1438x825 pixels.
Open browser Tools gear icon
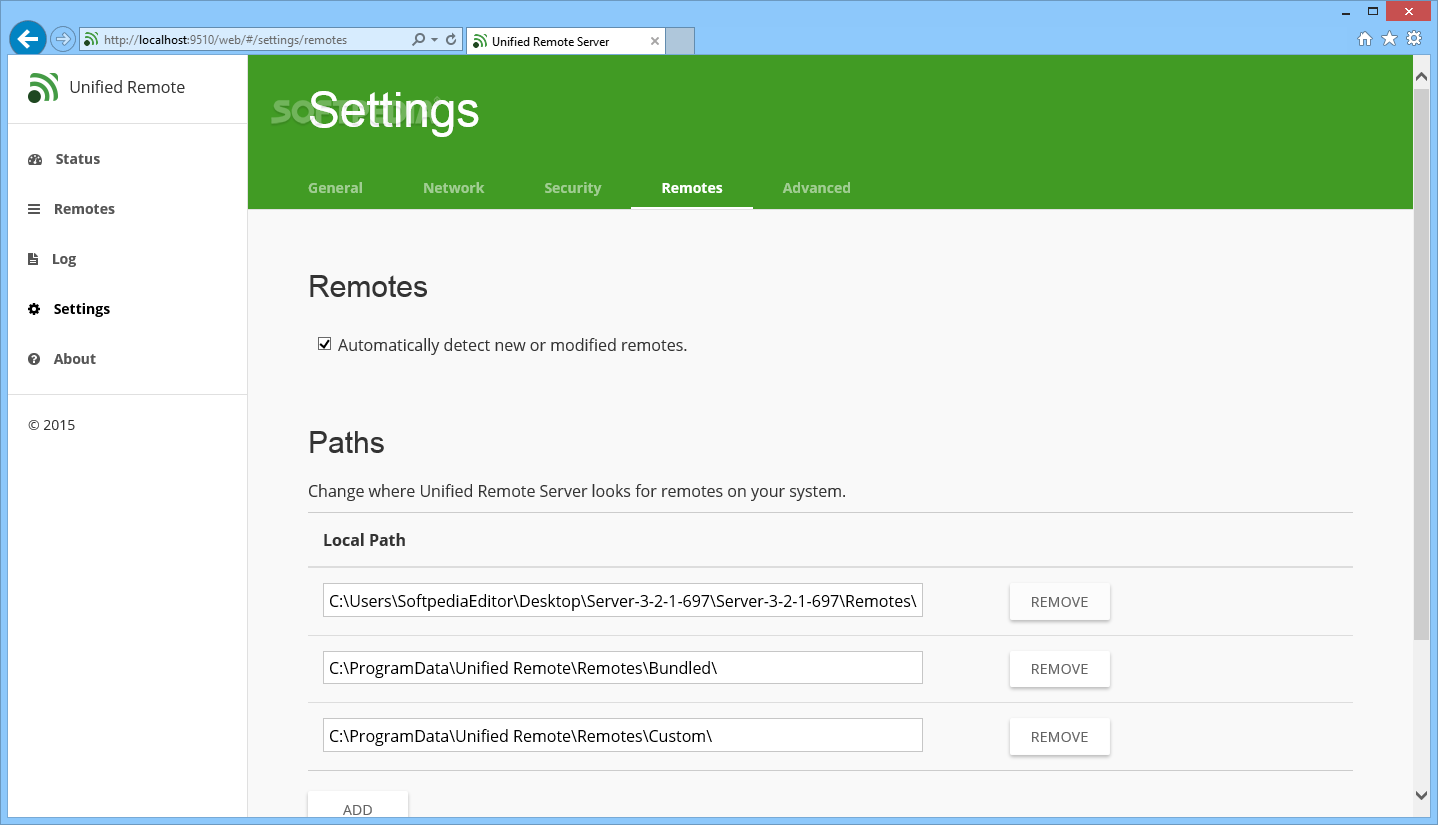point(1413,39)
